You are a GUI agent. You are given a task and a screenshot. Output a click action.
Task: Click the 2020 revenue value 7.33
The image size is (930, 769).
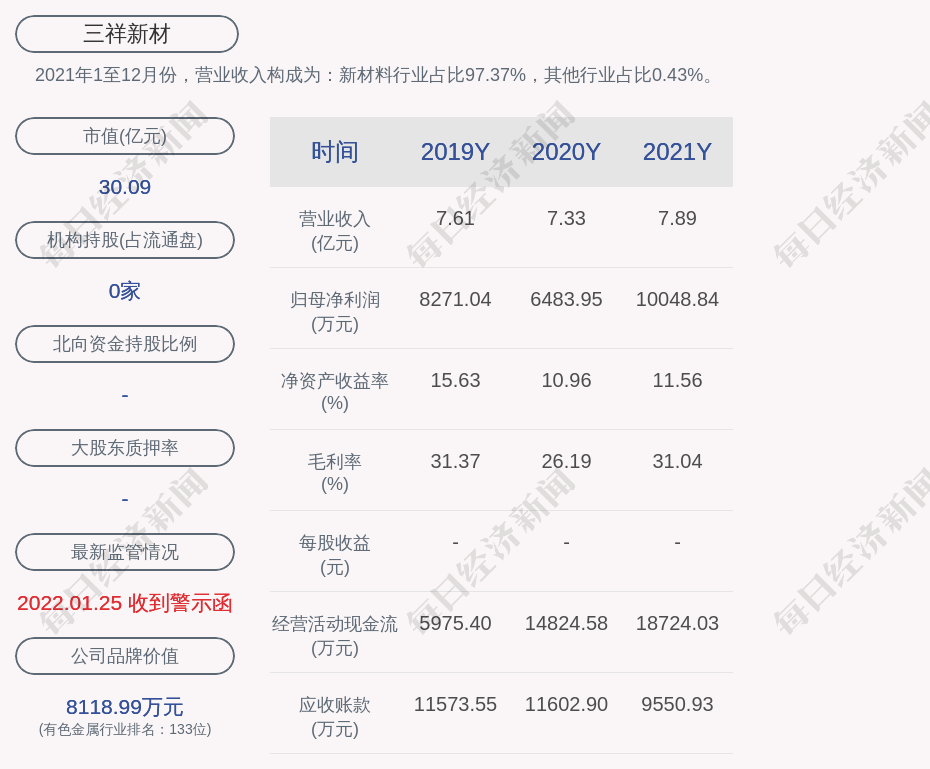point(566,218)
